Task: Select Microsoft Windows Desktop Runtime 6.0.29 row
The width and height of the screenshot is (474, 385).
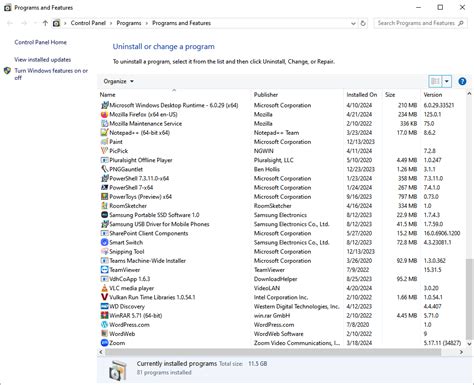Action: click(282, 105)
